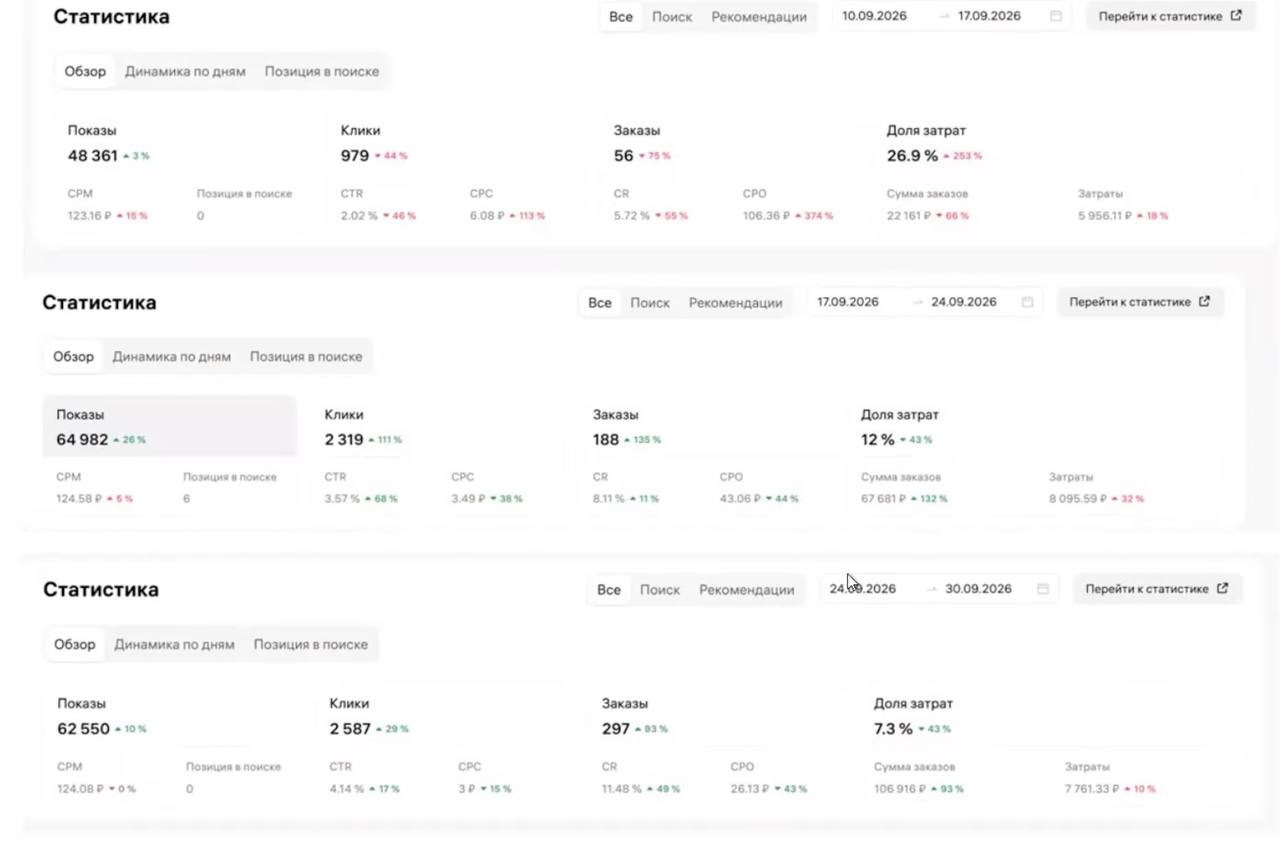Image resolution: width=1280 pixels, height=865 pixels.
Task: Click the end date field showing 30.09.2026
Action: click(x=979, y=589)
